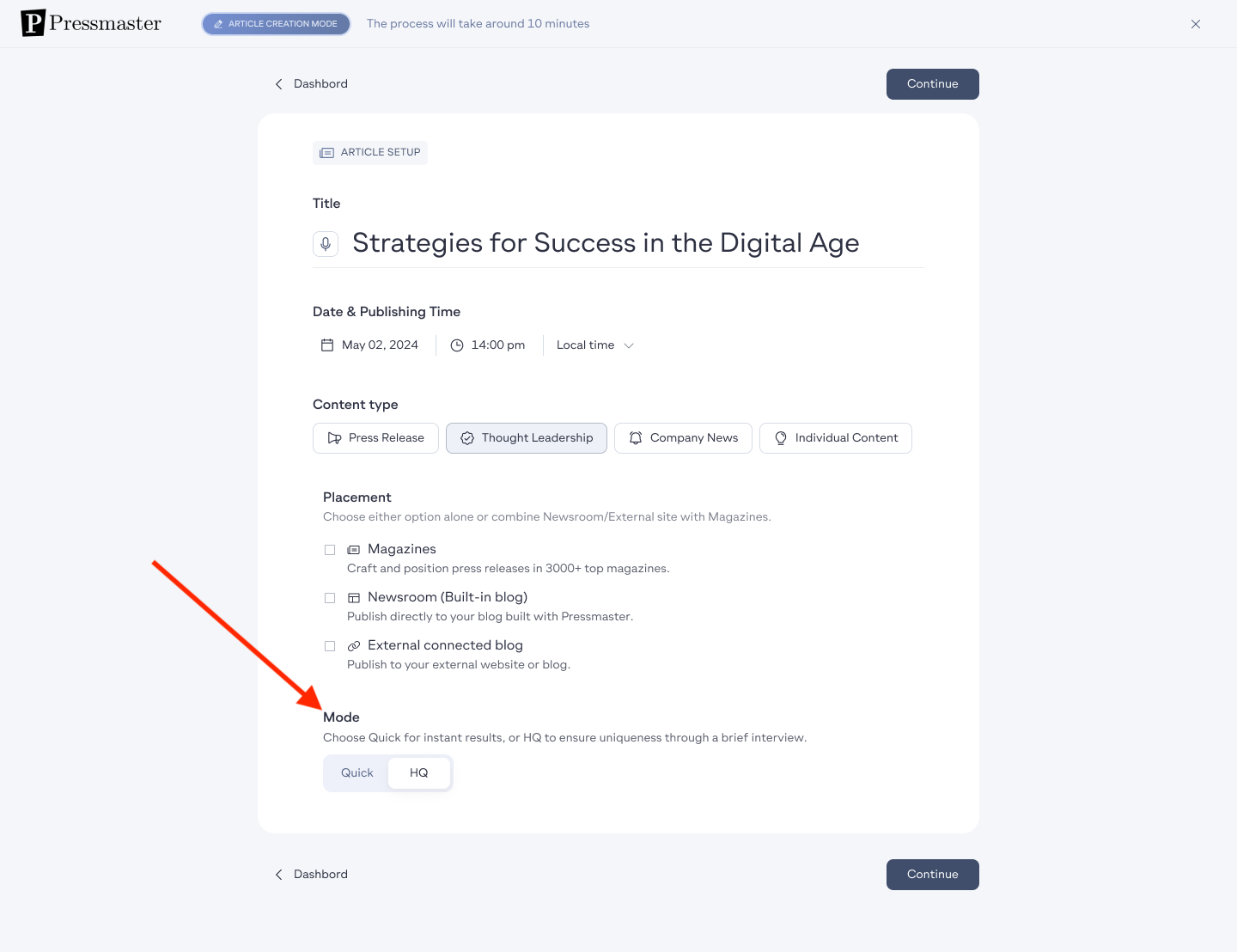Close article creation with the X icon
1237x952 pixels.
pos(1196,24)
